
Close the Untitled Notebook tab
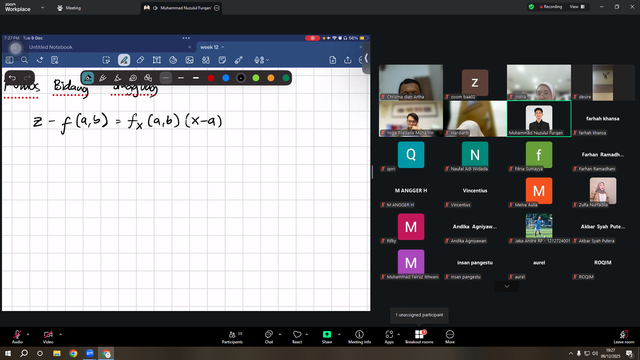pyautogui.click(x=189, y=47)
